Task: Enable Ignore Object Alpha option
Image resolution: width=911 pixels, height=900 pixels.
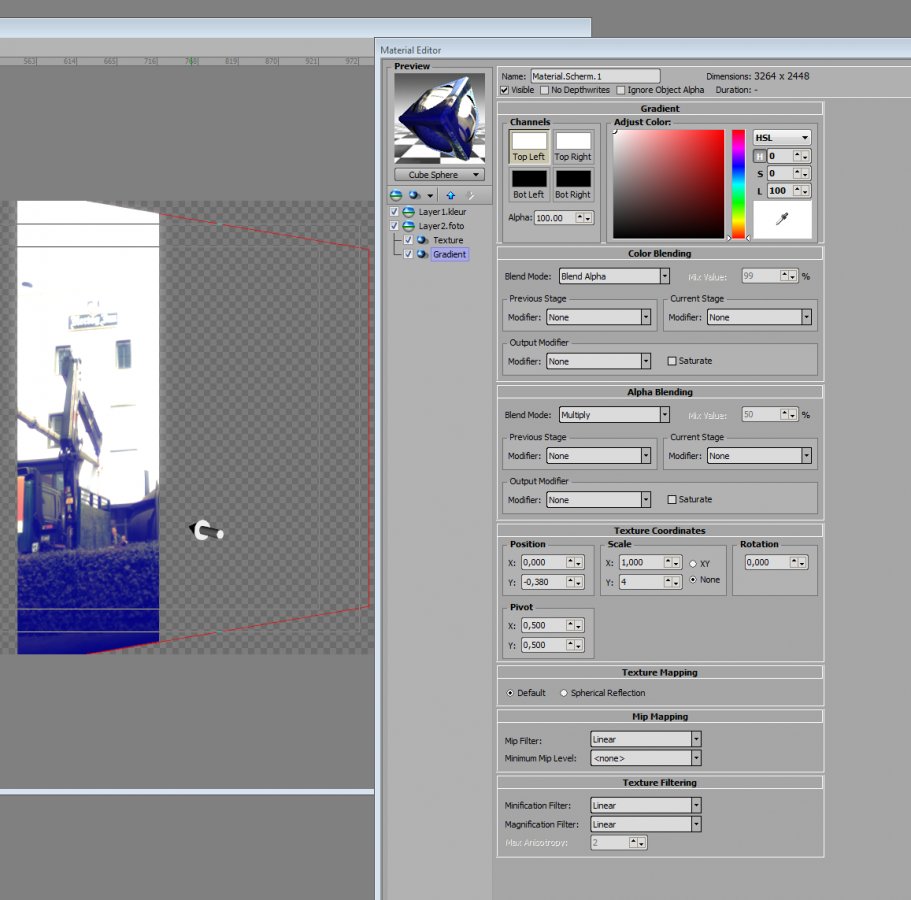Action: click(621, 90)
